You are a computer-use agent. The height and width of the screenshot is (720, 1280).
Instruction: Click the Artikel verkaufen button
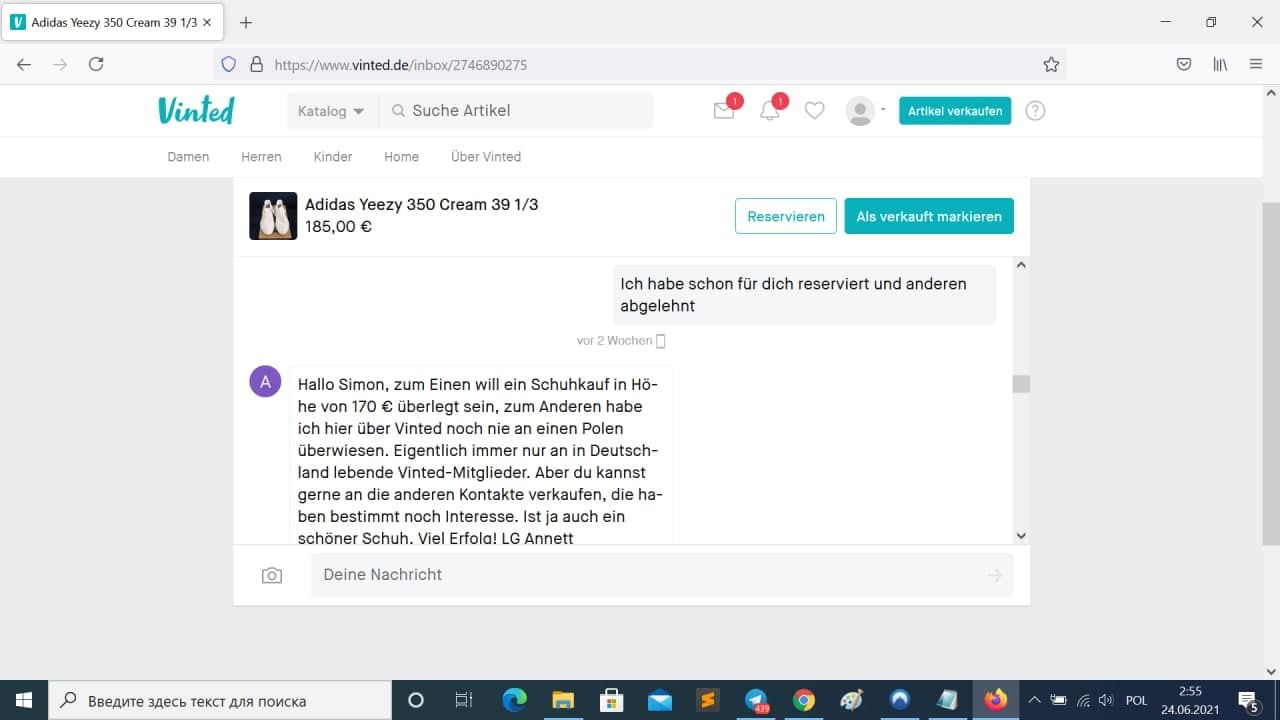tap(955, 111)
